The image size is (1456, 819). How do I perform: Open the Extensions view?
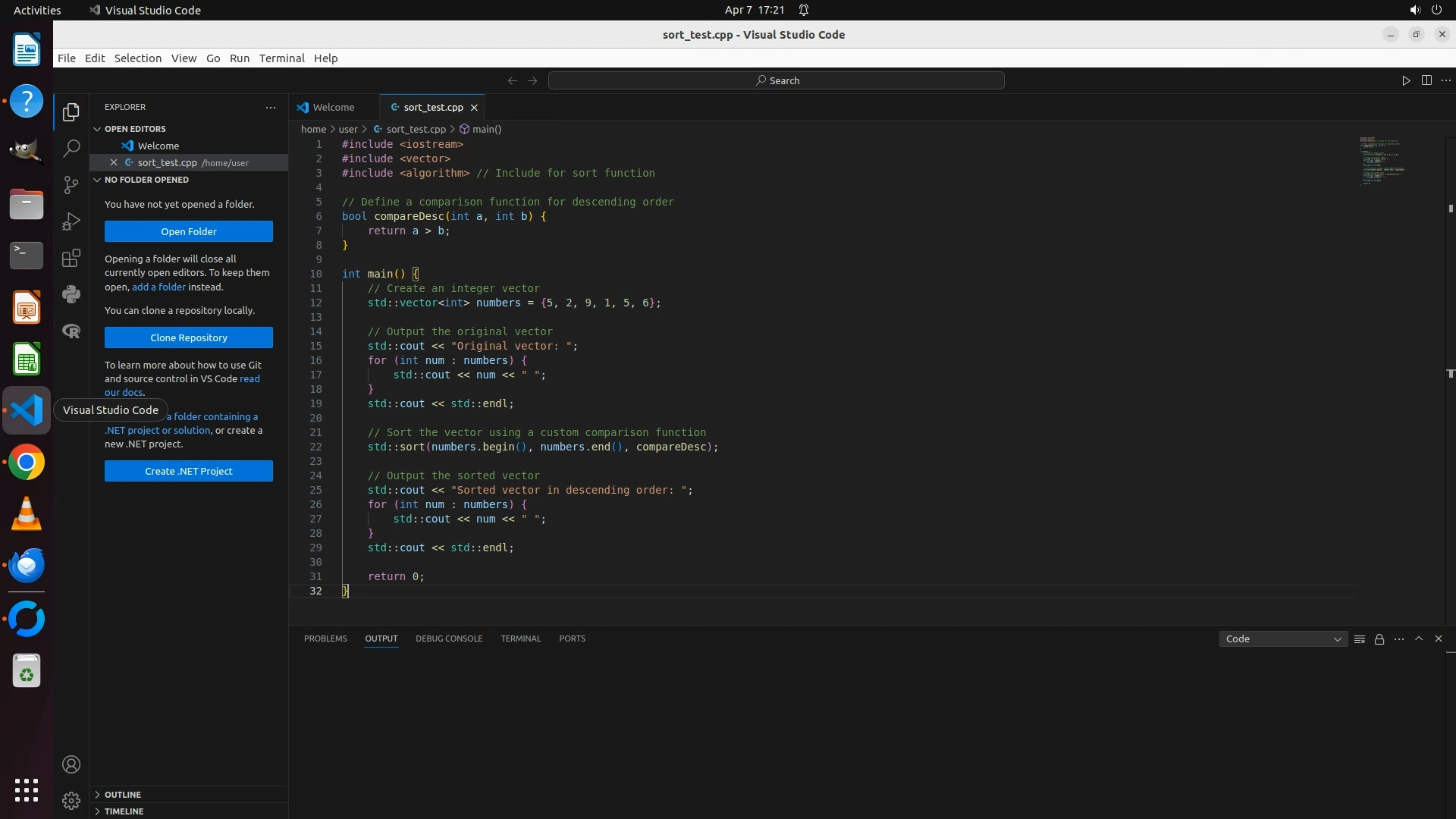point(71,258)
